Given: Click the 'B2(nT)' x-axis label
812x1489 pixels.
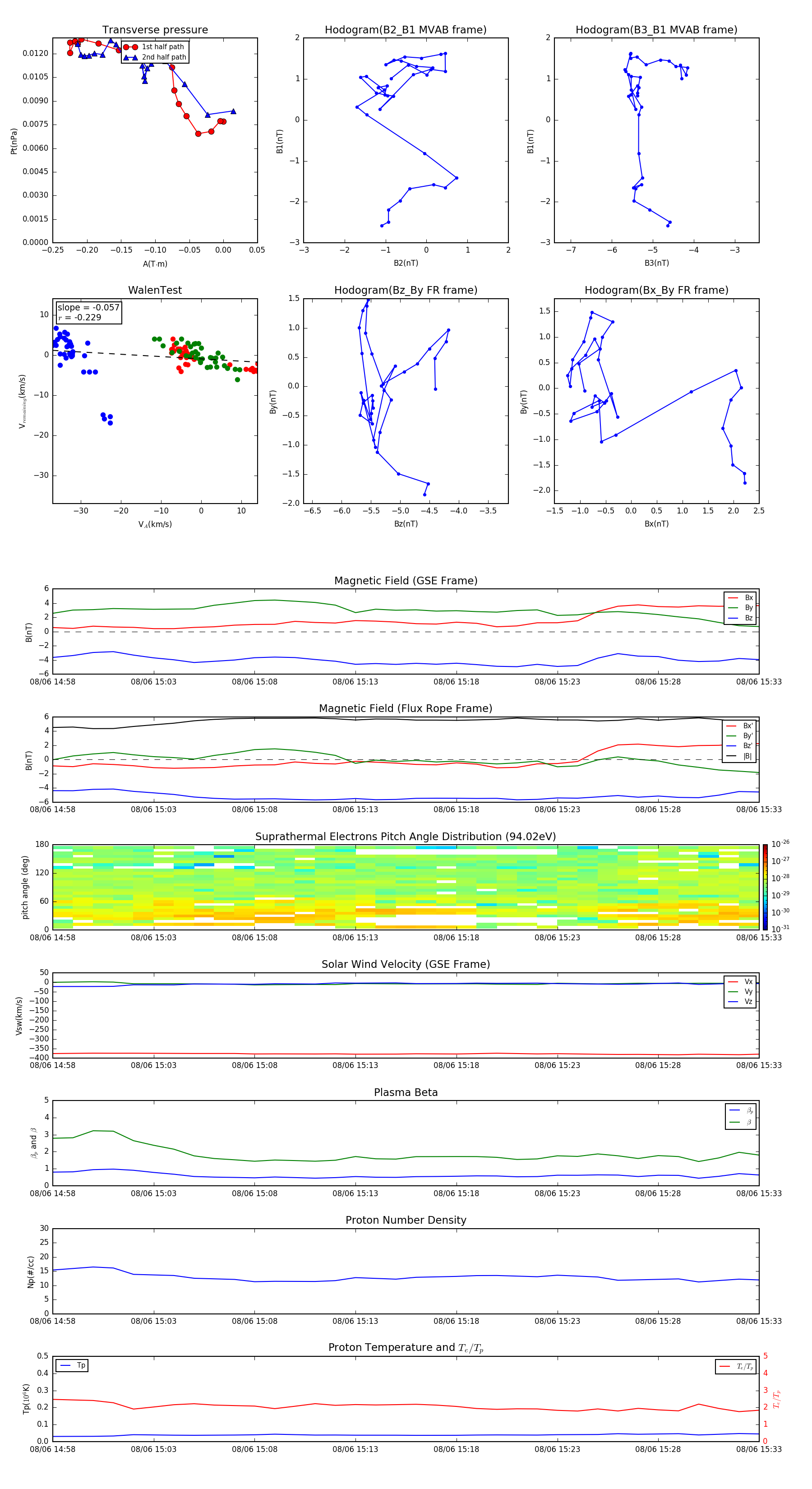Looking at the screenshot, I should click(406, 263).
